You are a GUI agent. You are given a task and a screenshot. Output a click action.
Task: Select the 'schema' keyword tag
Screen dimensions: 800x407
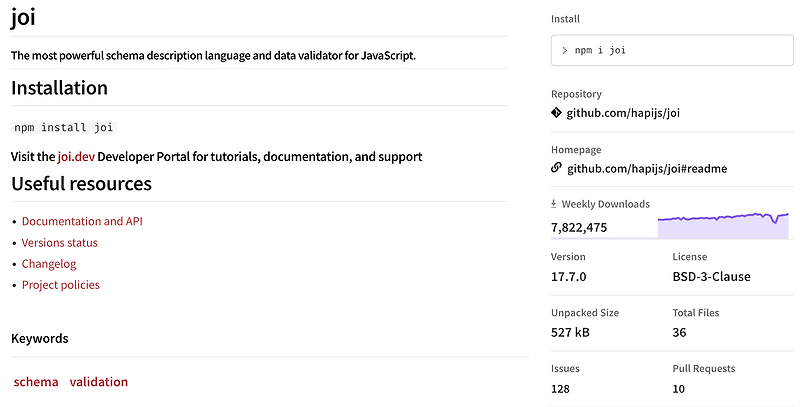36,382
